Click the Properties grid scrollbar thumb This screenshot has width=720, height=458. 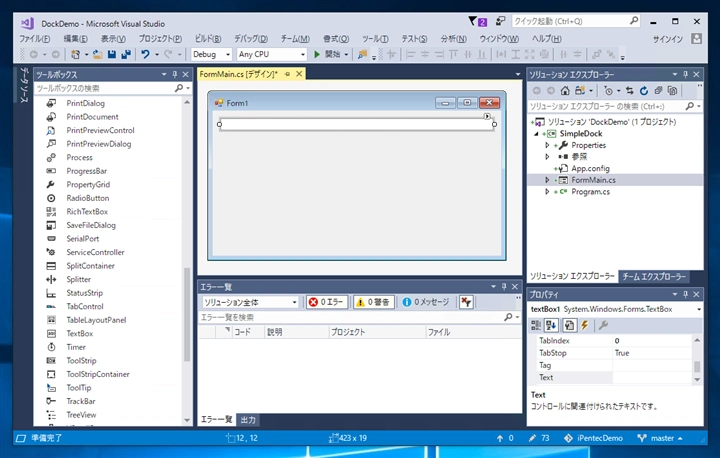click(x=697, y=366)
